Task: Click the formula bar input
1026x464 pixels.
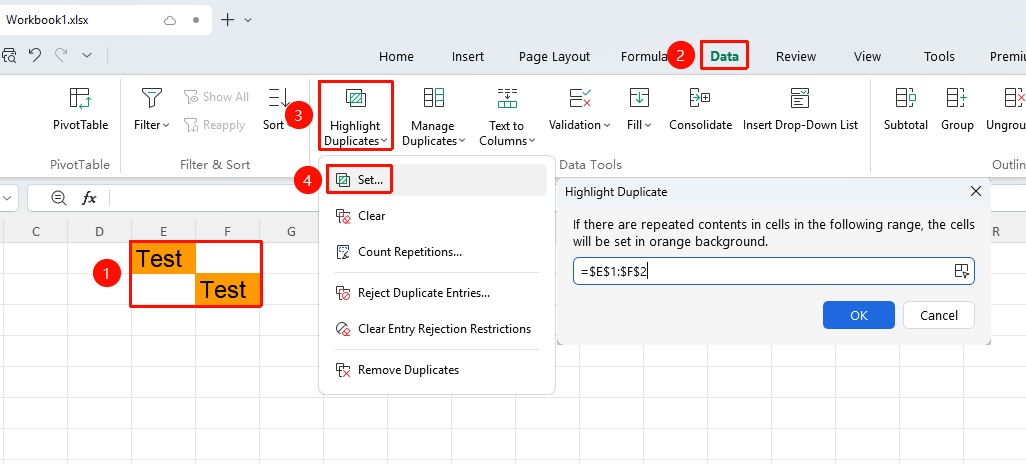Action: click(x=216, y=198)
